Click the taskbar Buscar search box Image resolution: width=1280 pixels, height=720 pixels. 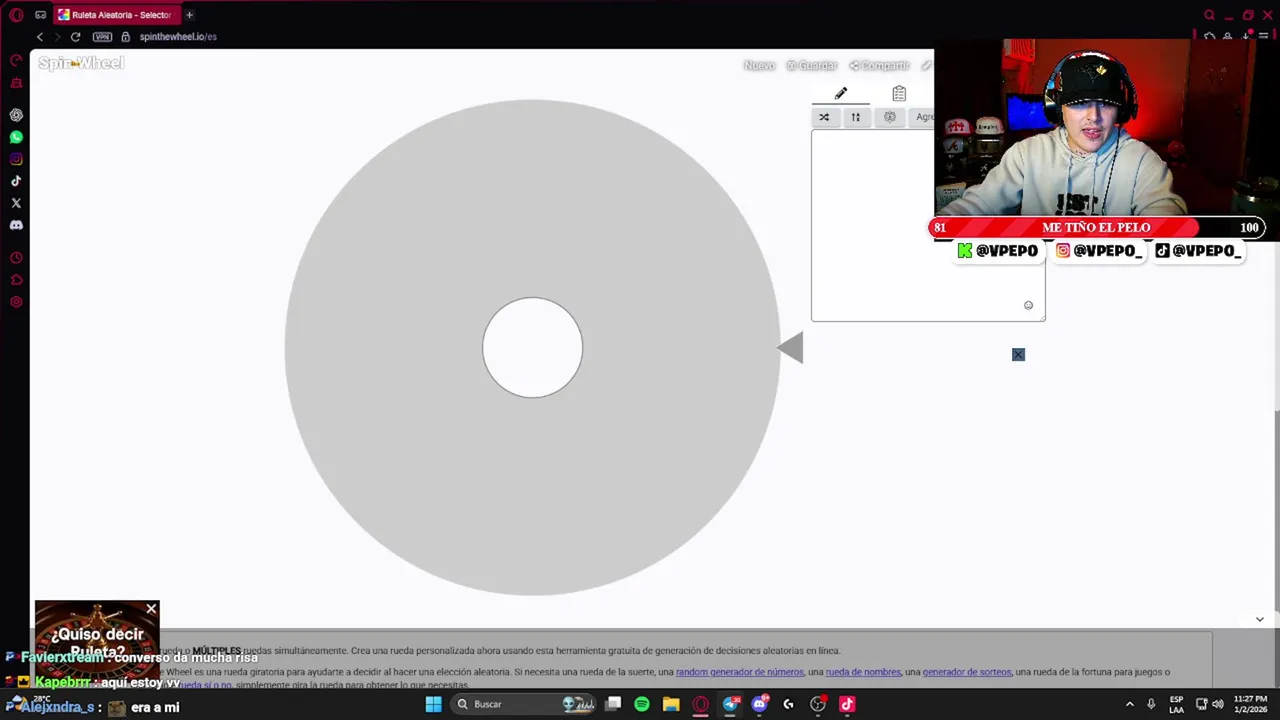point(524,704)
